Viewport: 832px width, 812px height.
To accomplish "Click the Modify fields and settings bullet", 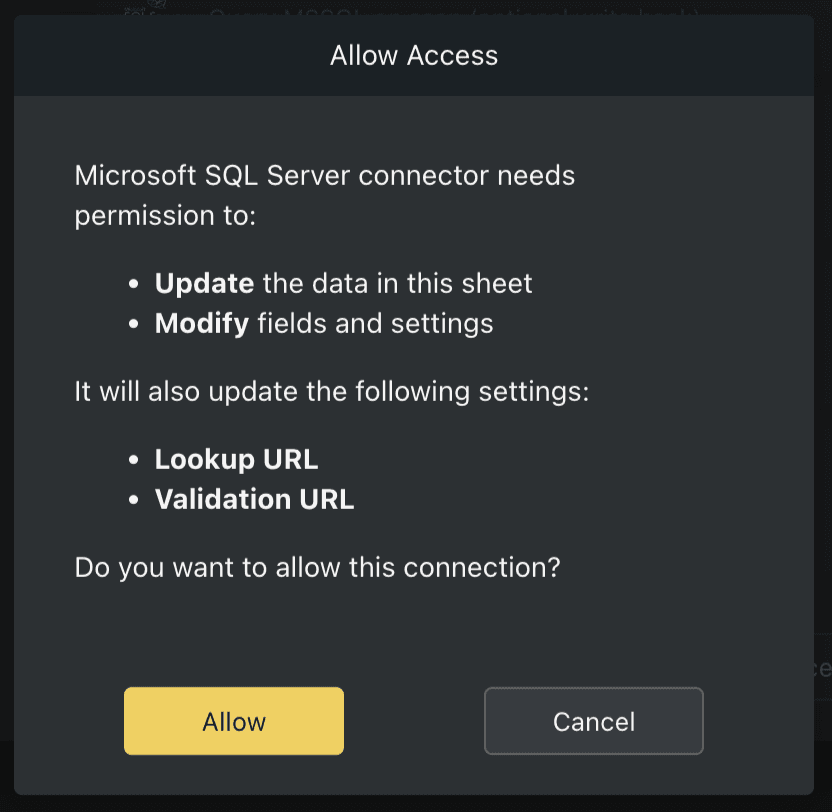I will [324, 323].
